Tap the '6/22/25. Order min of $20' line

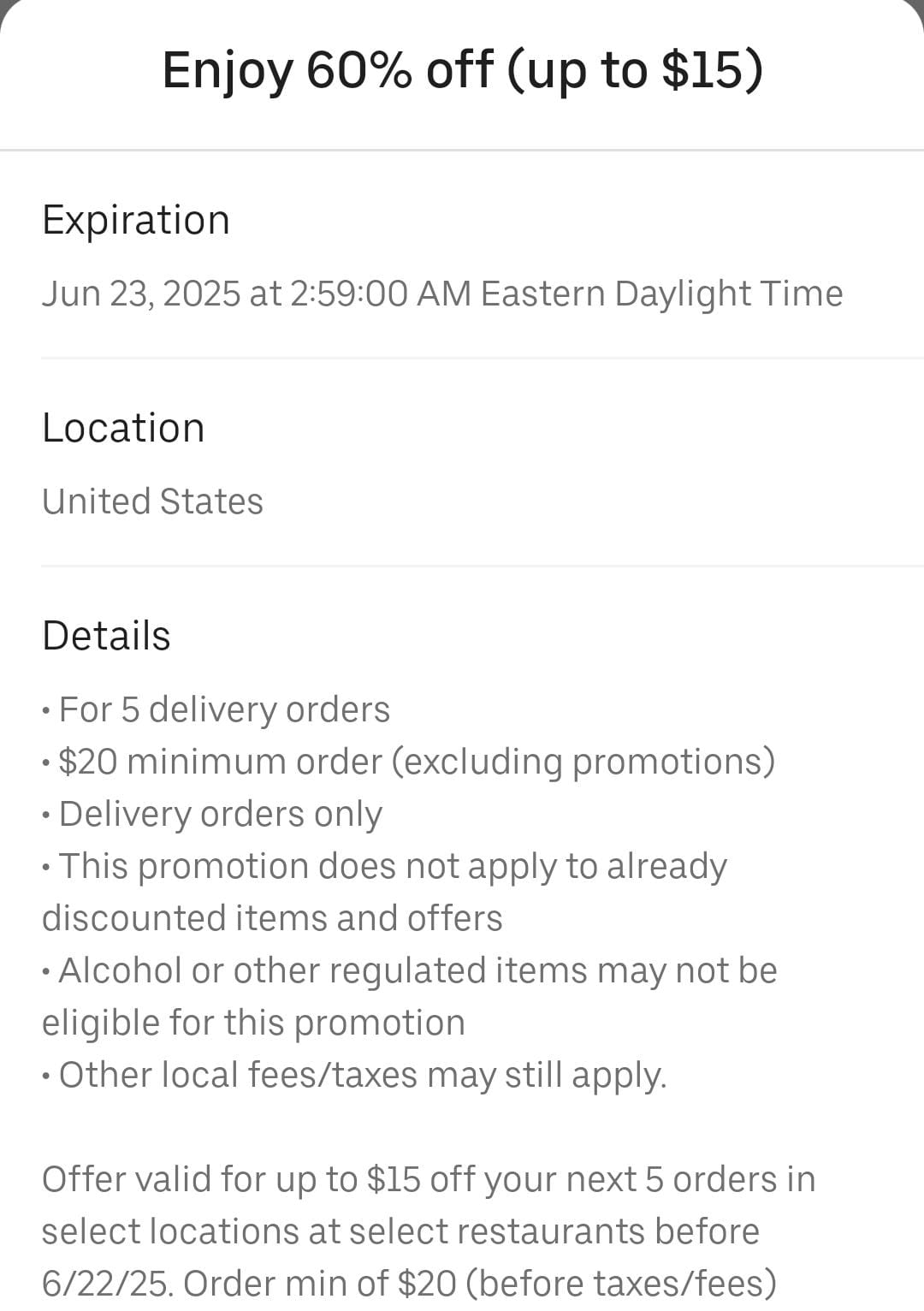coord(409,1284)
